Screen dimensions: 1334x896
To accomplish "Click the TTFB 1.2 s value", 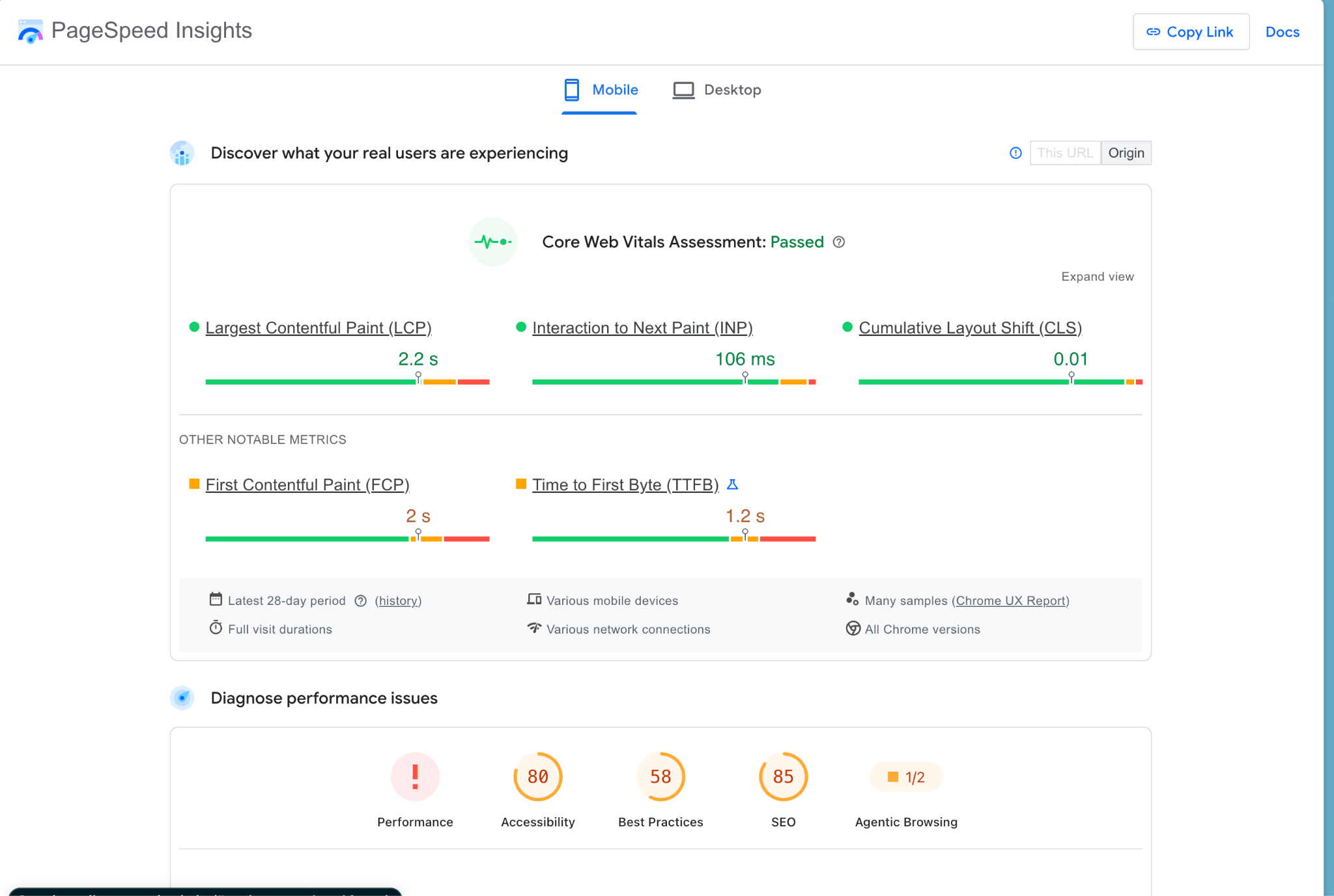I will [x=745, y=516].
